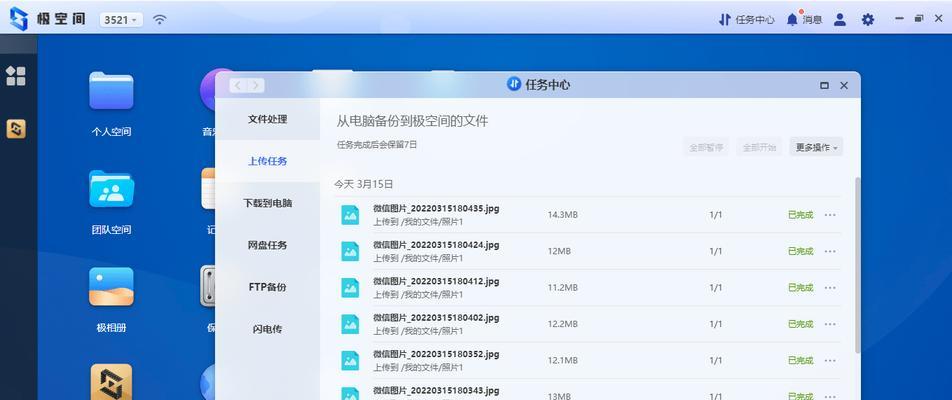Screen dimensions: 952x400
Task: Click file name 微信图片_20220315180435.jpg
Action: tap(436, 208)
